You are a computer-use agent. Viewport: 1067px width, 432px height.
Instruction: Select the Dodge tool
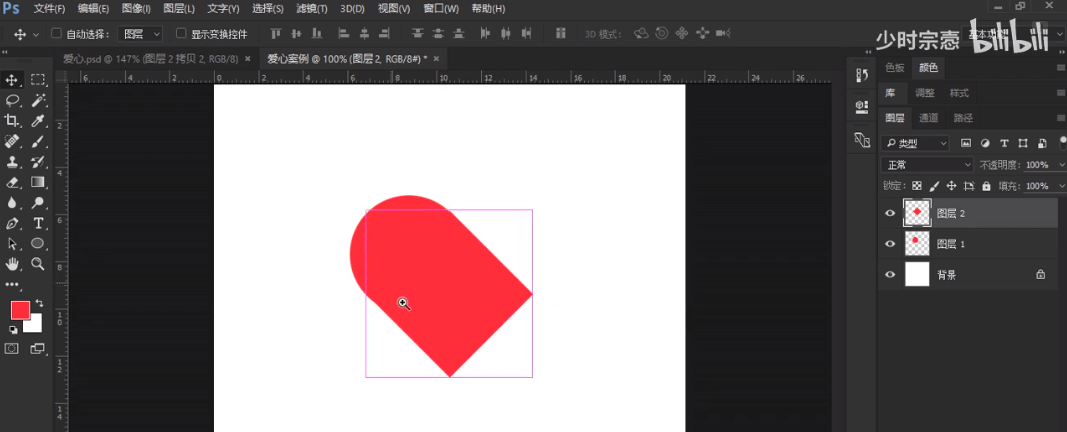(x=38, y=203)
